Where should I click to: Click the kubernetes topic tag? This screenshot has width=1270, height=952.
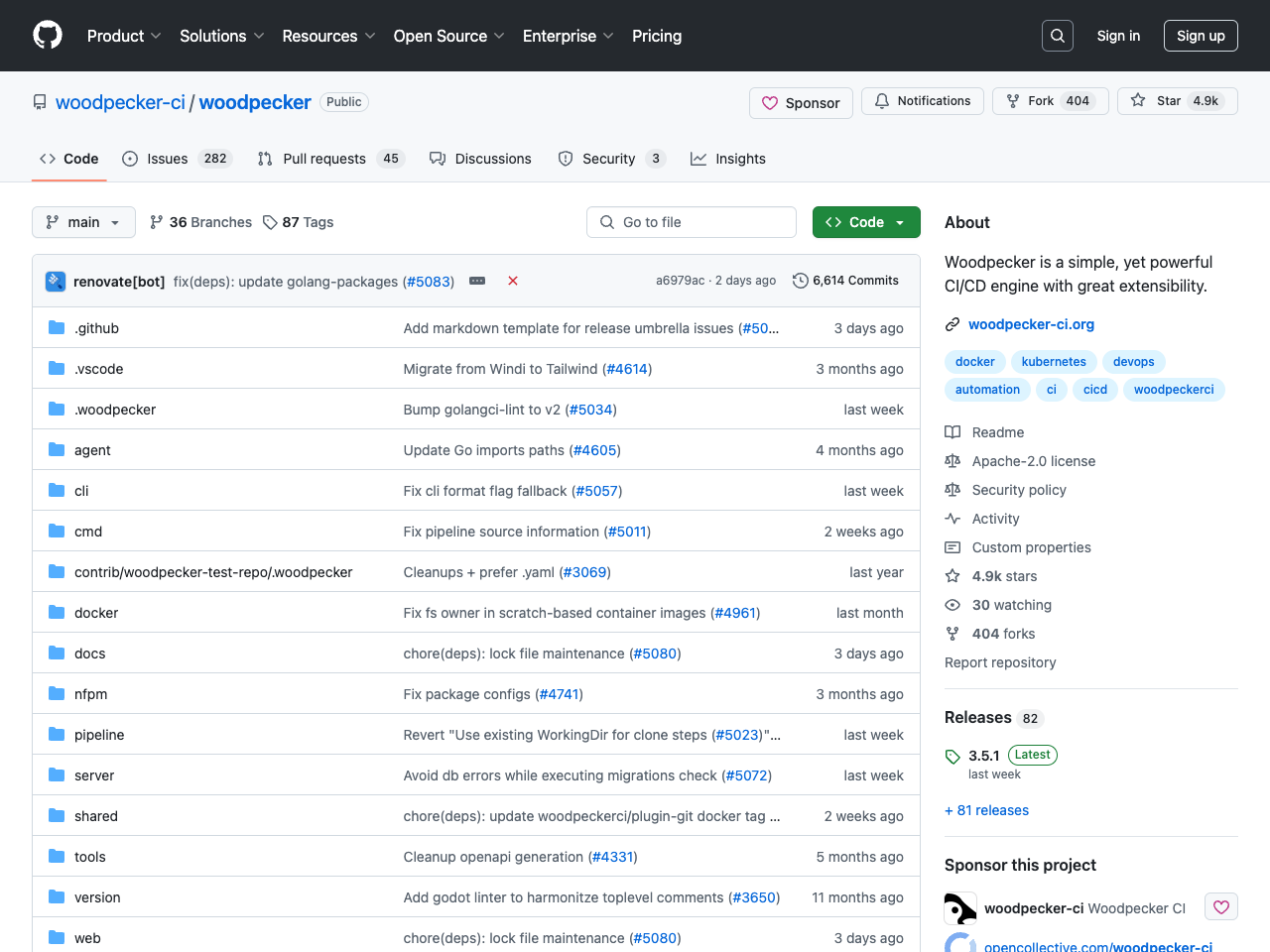(x=1054, y=362)
